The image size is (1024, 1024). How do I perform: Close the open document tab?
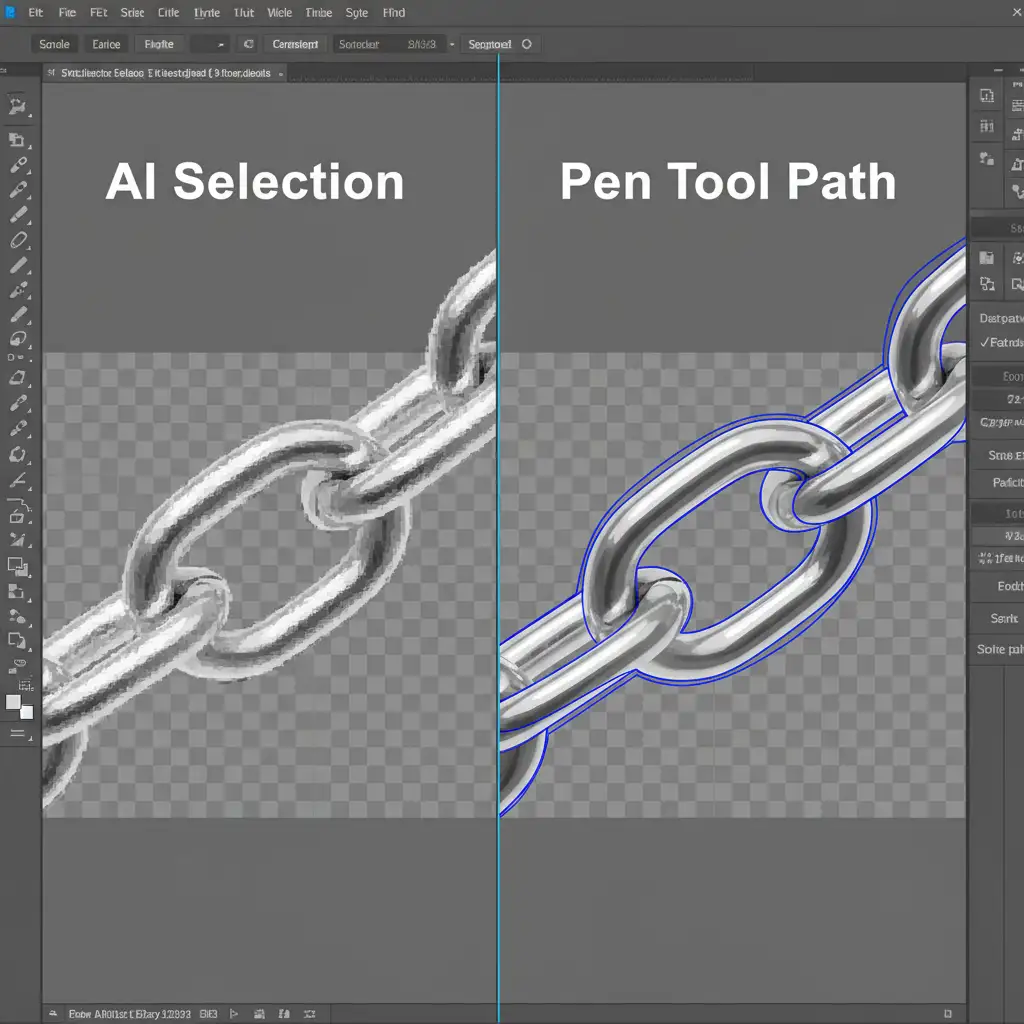coord(280,73)
